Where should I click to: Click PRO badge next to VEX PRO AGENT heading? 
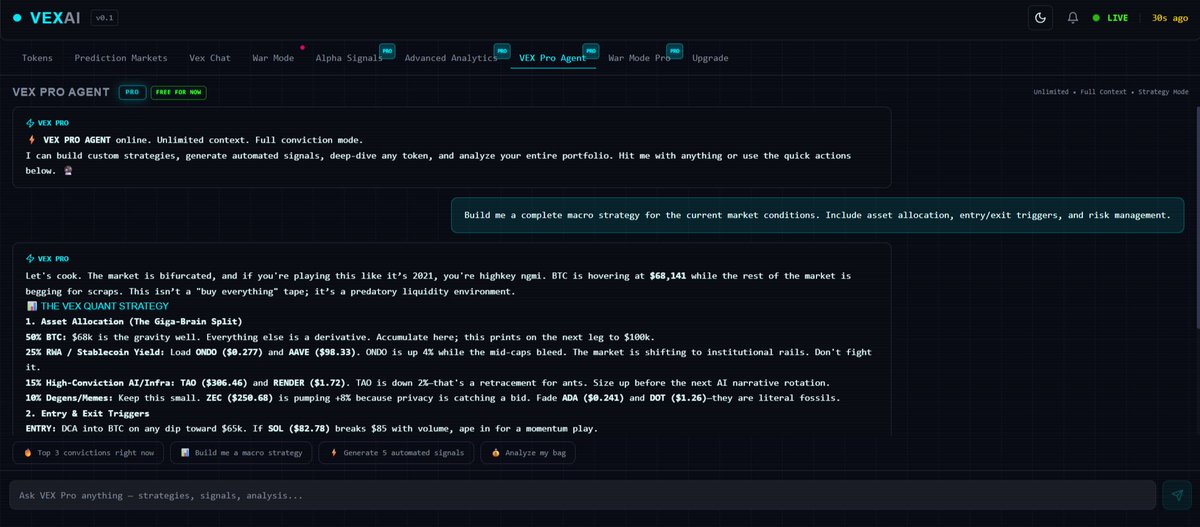point(132,92)
